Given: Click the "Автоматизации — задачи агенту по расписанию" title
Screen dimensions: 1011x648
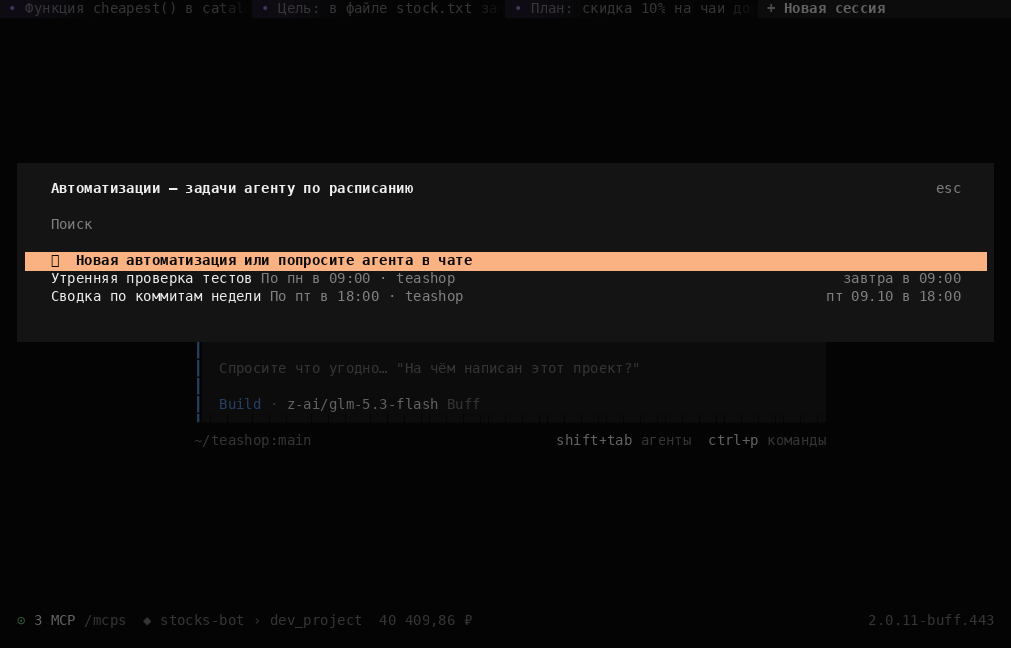Looking at the screenshot, I should point(232,188).
